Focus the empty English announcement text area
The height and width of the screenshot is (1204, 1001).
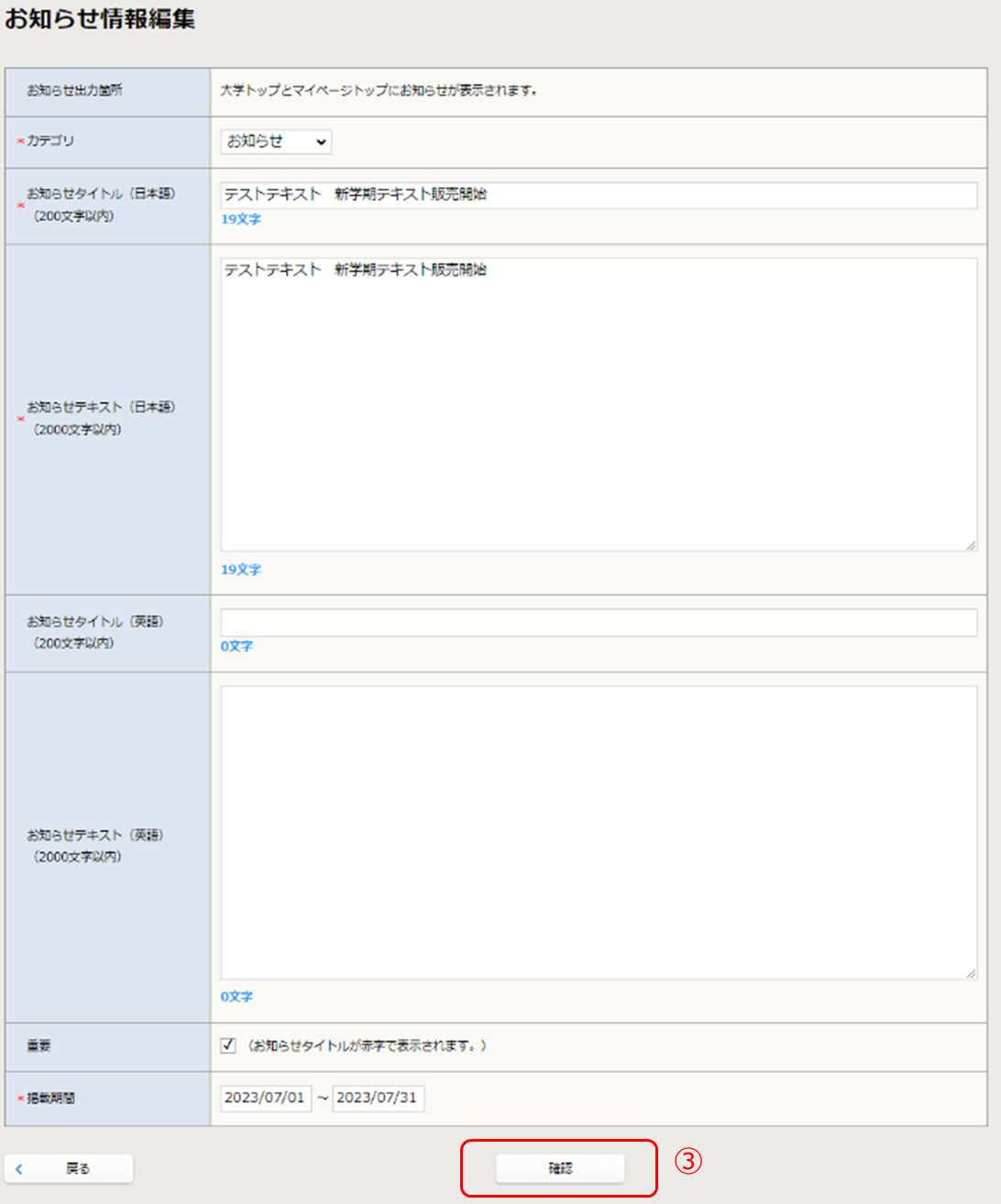598,832
